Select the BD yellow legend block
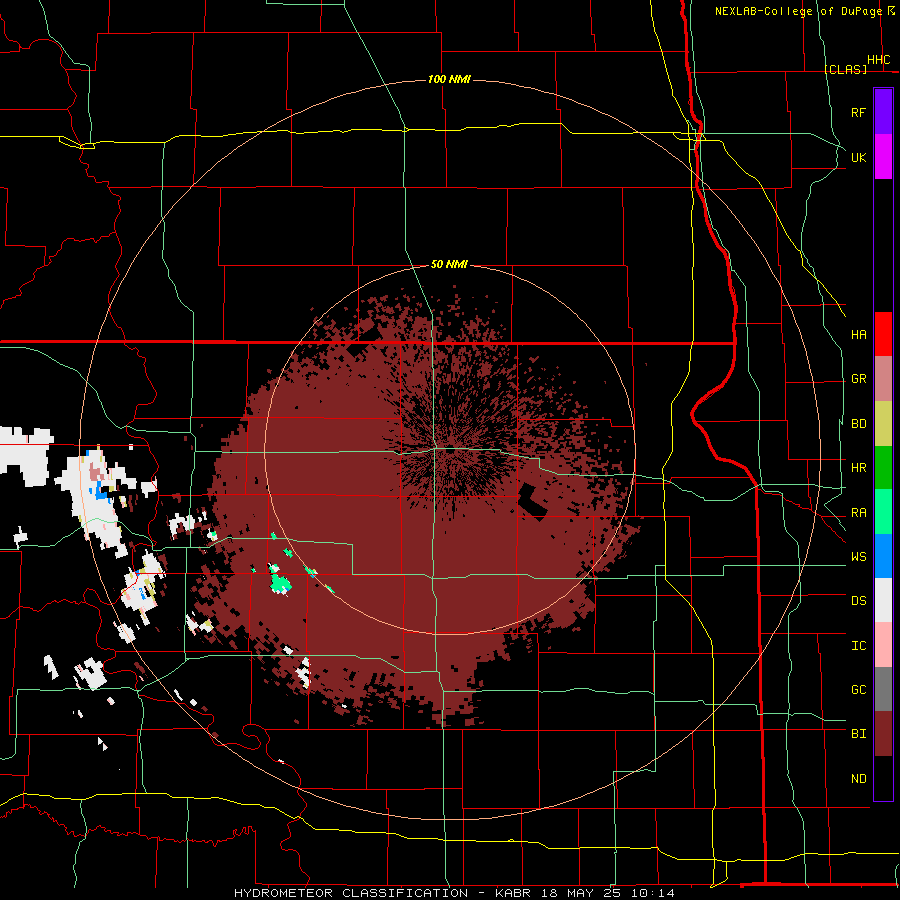This screenshot has height=900, width=900. click(x=883, y=424)
